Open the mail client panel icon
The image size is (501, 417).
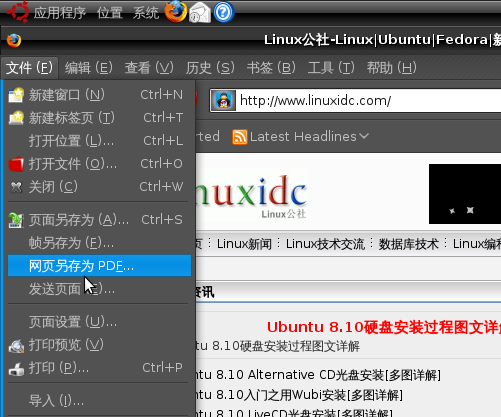pos(200,13)
